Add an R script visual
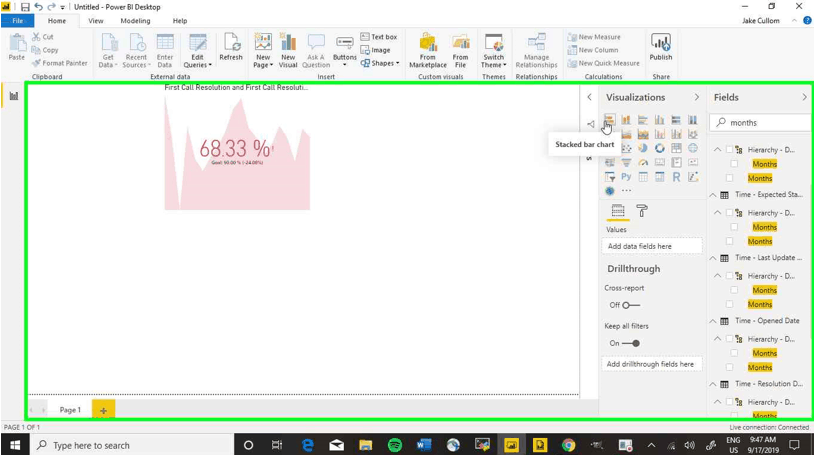The height and width of the screenshot is (455, 815). pyautogui.click(x=676, y=177)
